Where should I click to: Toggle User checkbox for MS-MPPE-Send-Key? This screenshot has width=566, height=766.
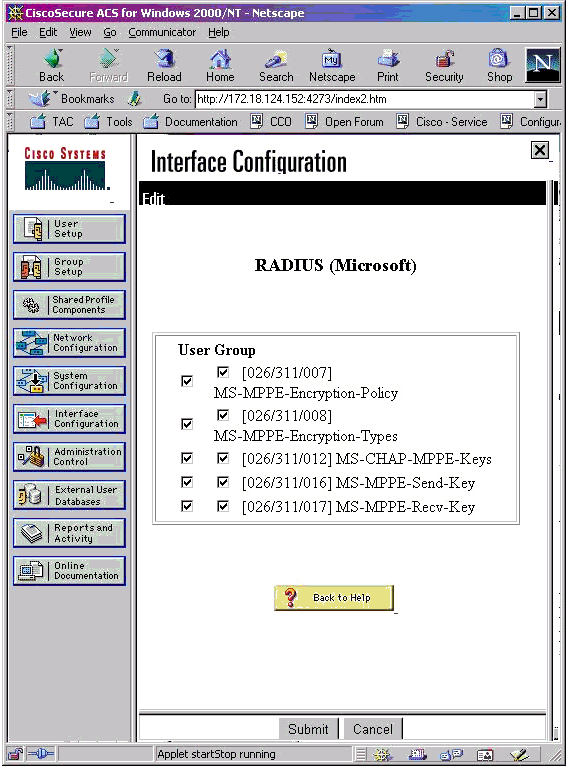[187, 482]
